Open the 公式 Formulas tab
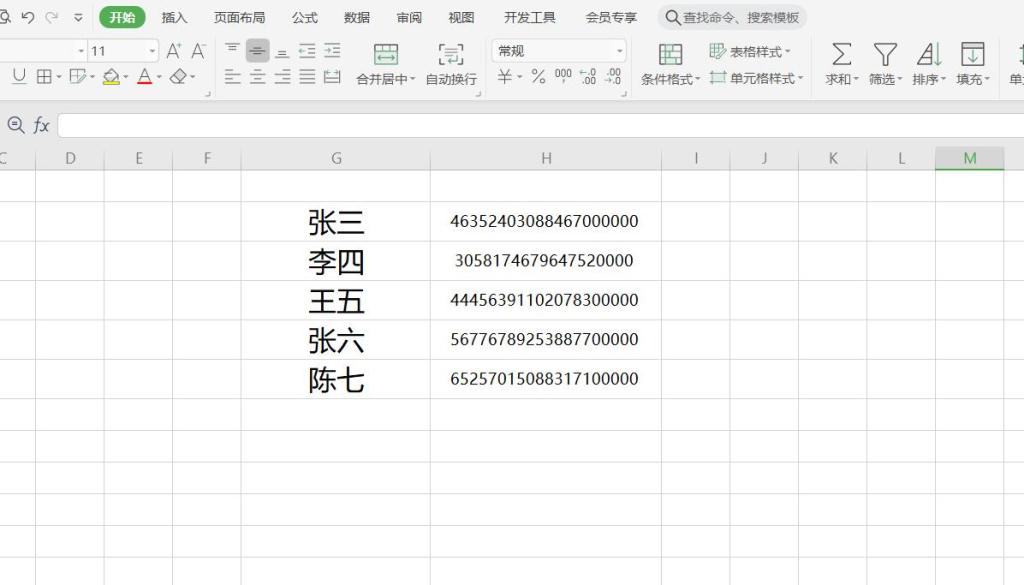 (304, 18)
